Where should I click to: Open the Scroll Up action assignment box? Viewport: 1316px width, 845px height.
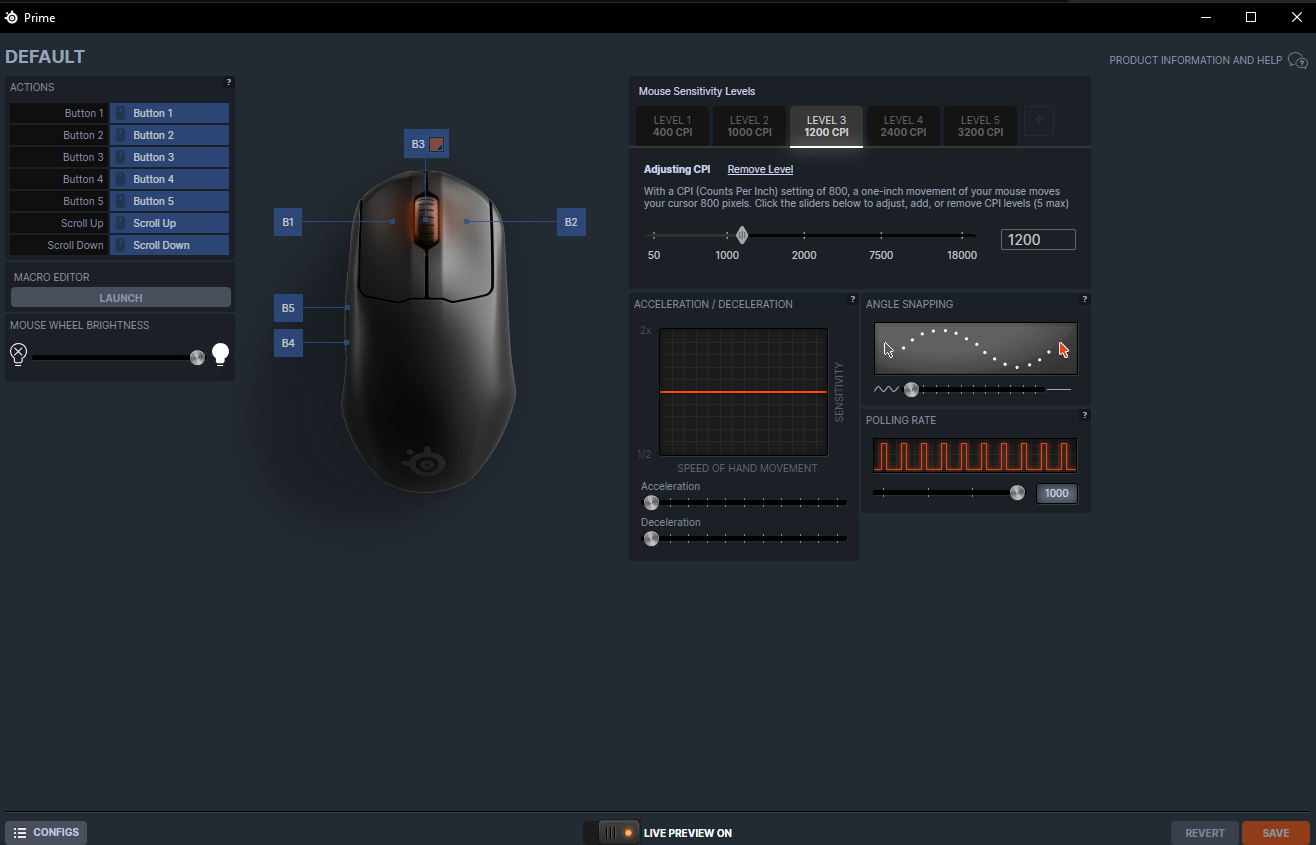169,223
